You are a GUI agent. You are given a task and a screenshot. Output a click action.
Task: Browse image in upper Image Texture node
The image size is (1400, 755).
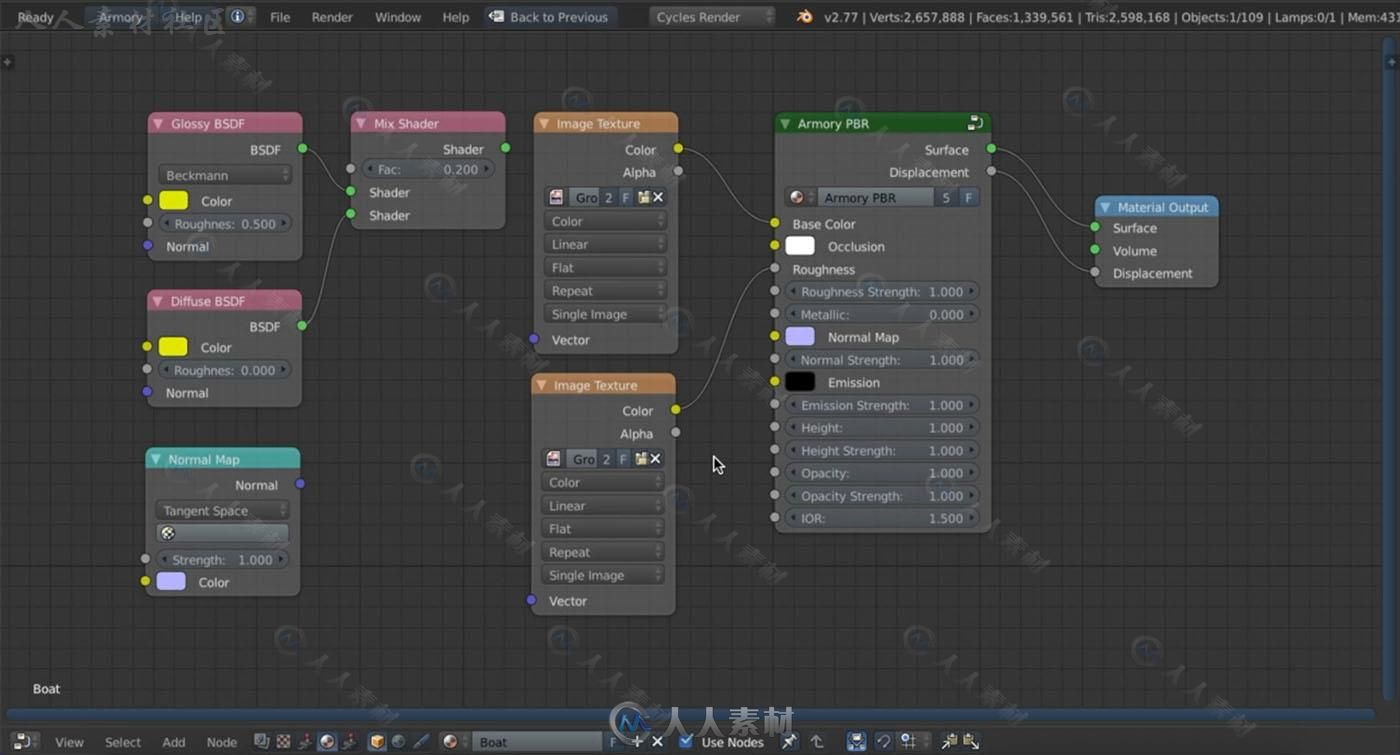point(556,197)
